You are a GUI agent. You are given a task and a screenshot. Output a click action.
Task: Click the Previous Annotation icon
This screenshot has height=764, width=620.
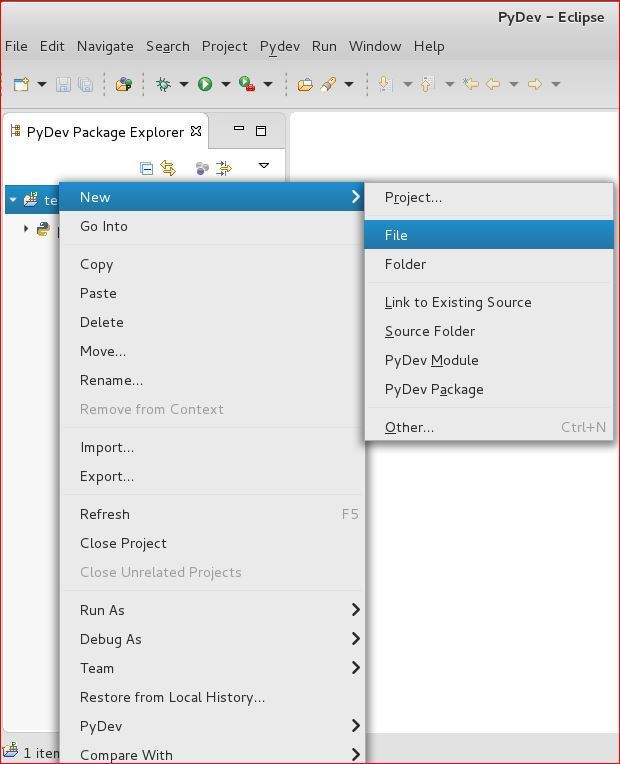[x=427, y=84]
